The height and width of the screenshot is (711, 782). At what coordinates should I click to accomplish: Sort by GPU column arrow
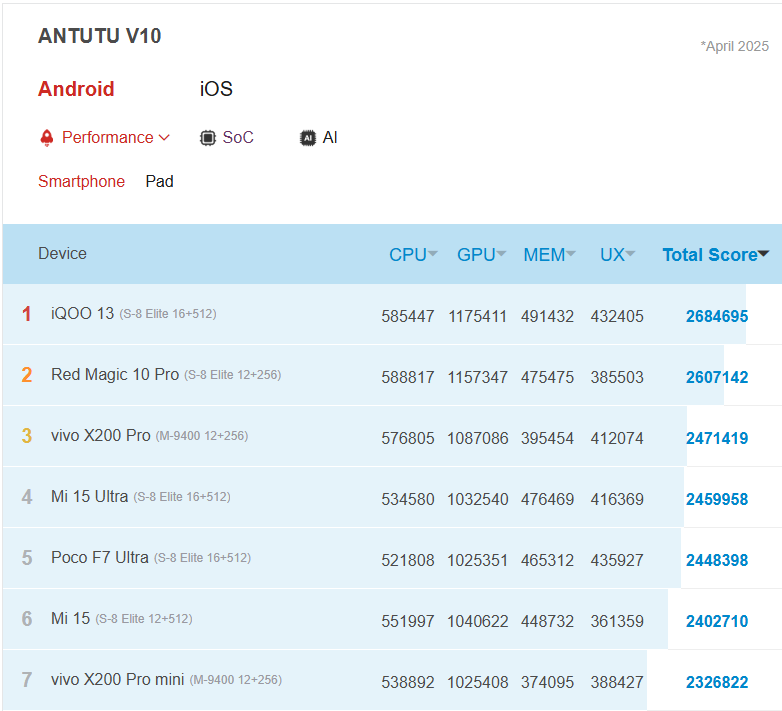pyautogui.click(x=501, y=253)
